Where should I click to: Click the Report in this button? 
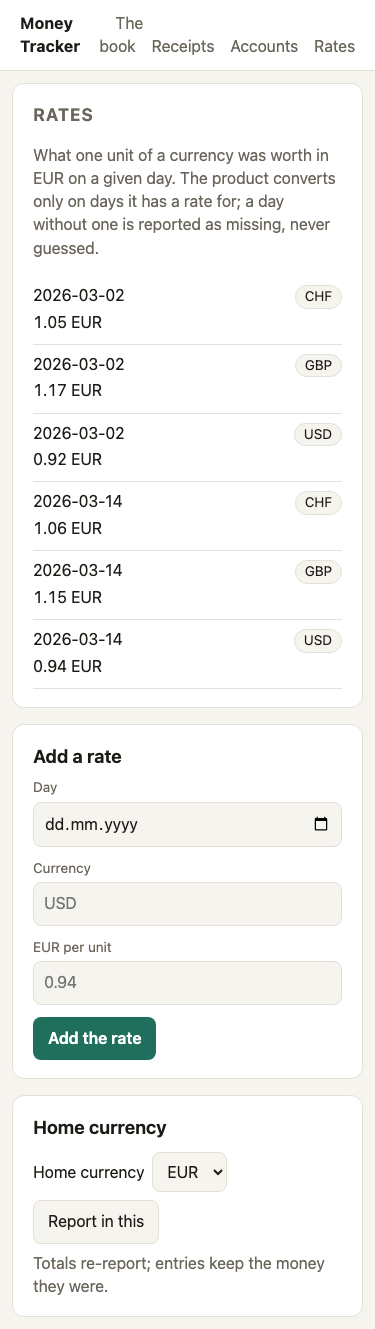(x=96, y=1221)
